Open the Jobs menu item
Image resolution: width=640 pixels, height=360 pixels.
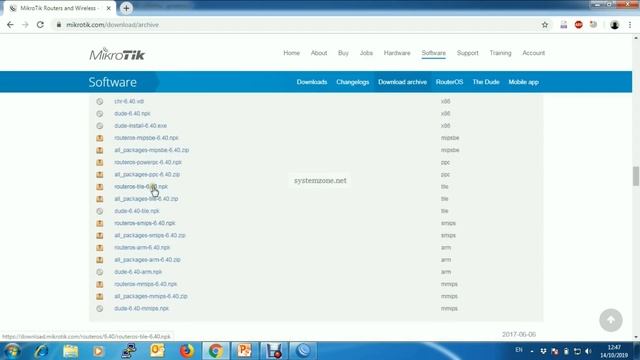tap(366, 53)
